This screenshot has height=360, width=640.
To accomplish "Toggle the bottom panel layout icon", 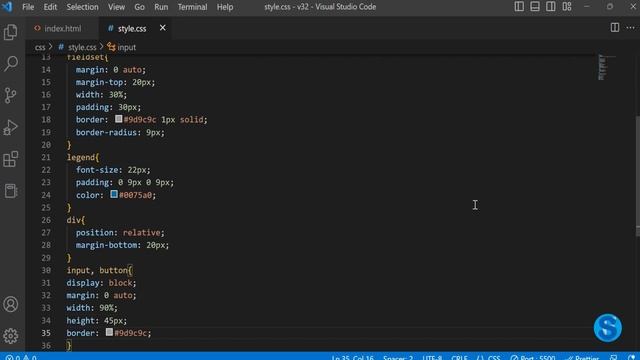I will pos(535,7).
